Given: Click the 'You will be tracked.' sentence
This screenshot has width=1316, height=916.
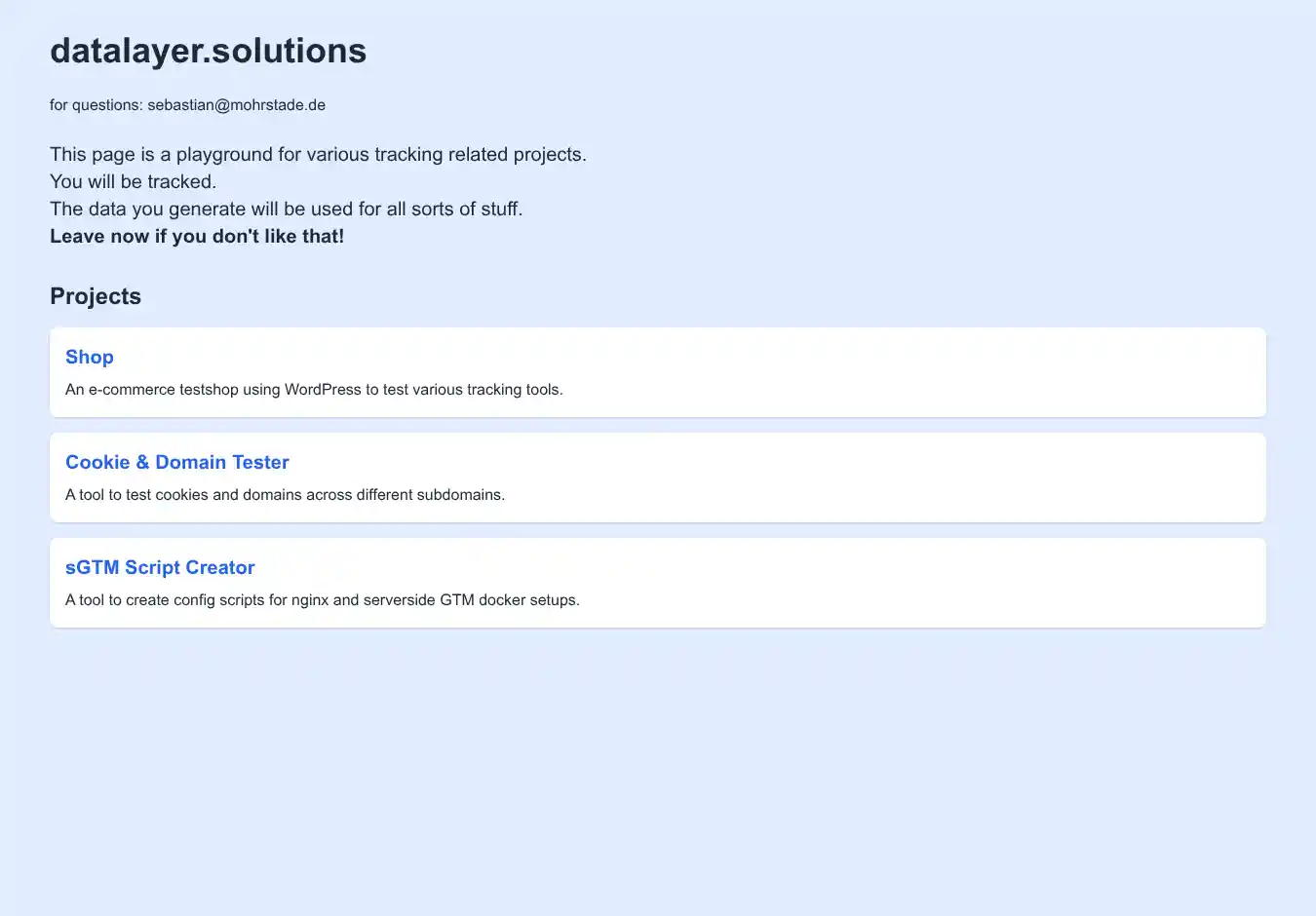Looking at the screenshot, I should [133, 181].
